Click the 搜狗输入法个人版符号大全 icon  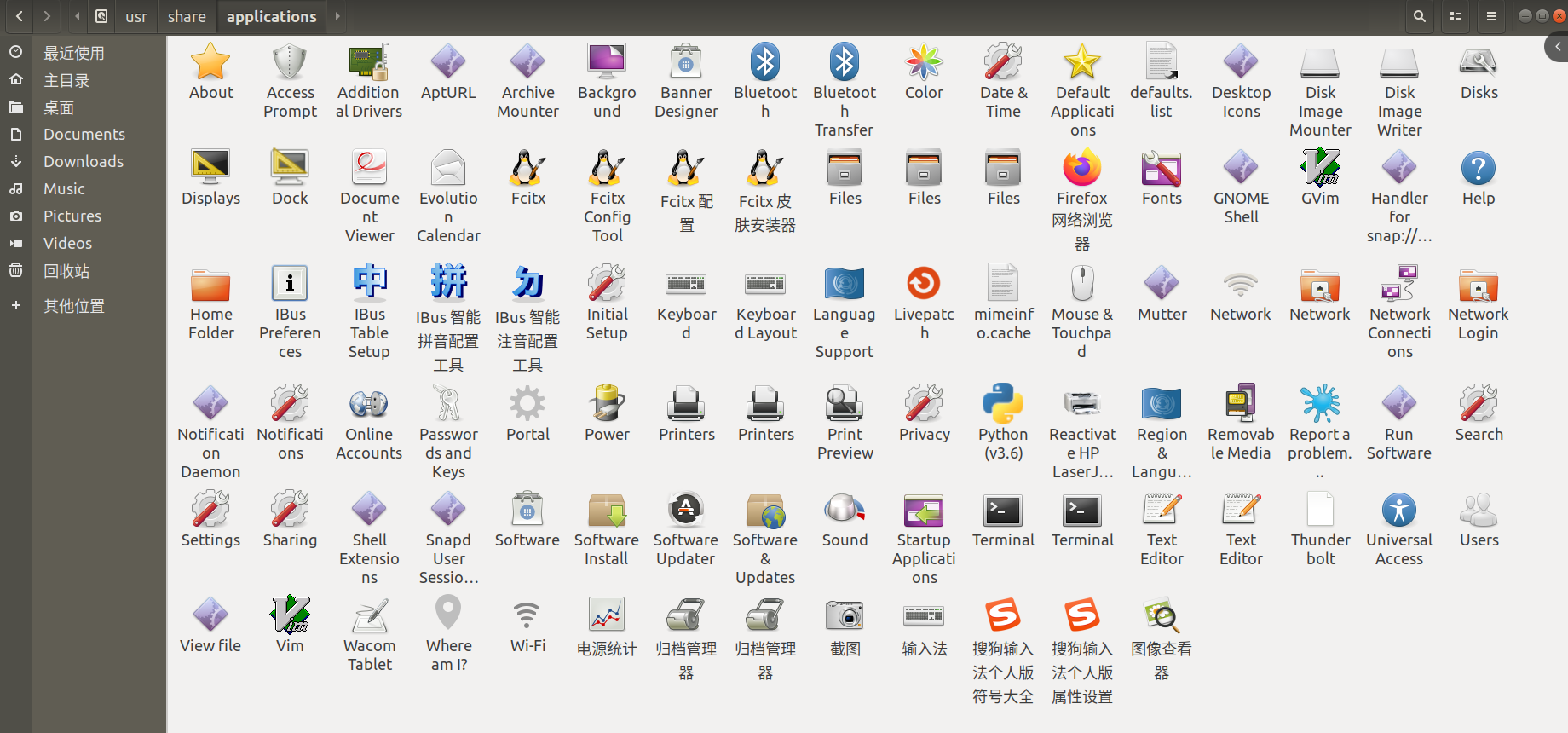pyautogui.click(x=1003, y=615)
